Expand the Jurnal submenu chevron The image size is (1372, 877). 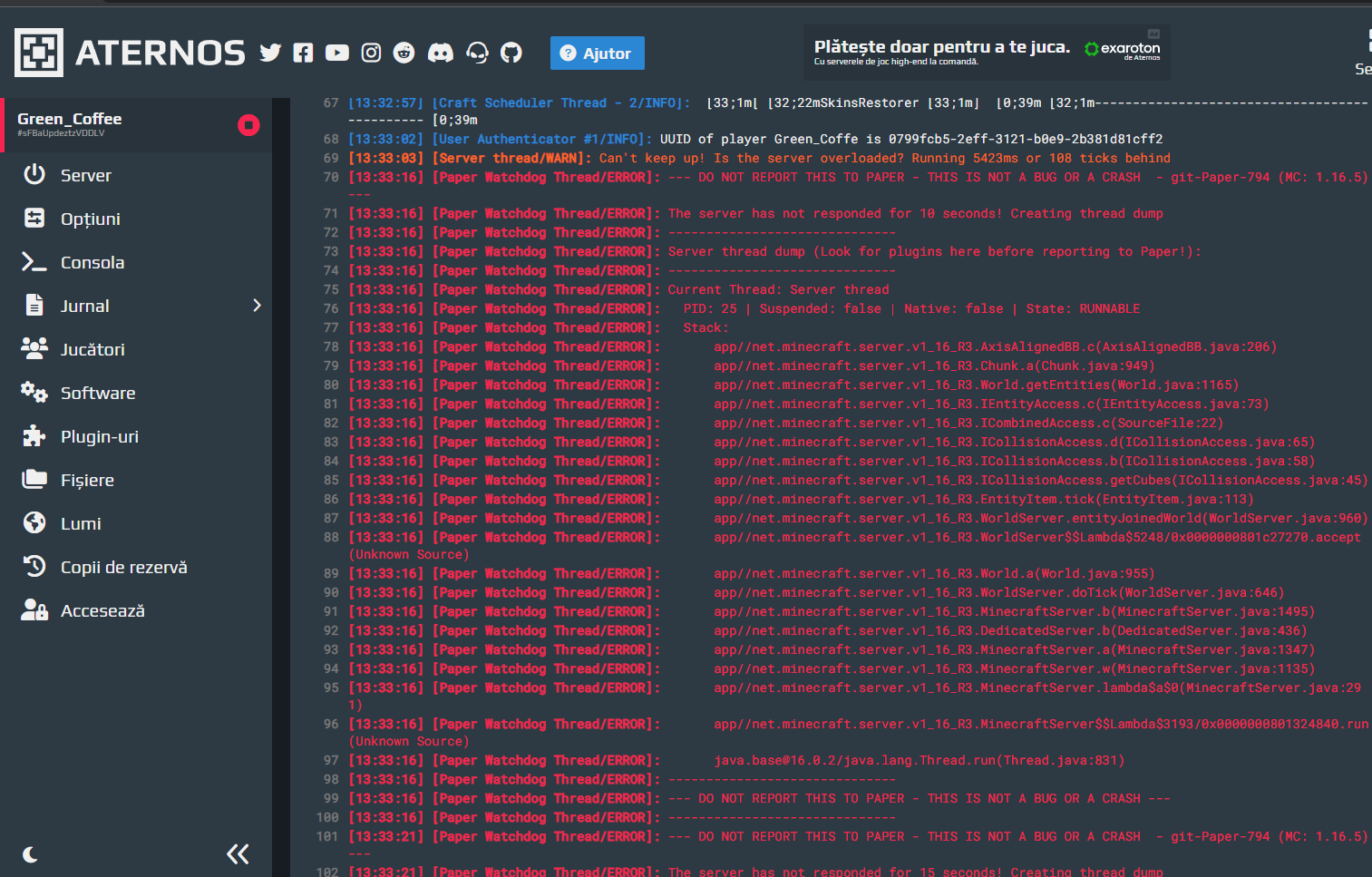(x=257, y=306)
